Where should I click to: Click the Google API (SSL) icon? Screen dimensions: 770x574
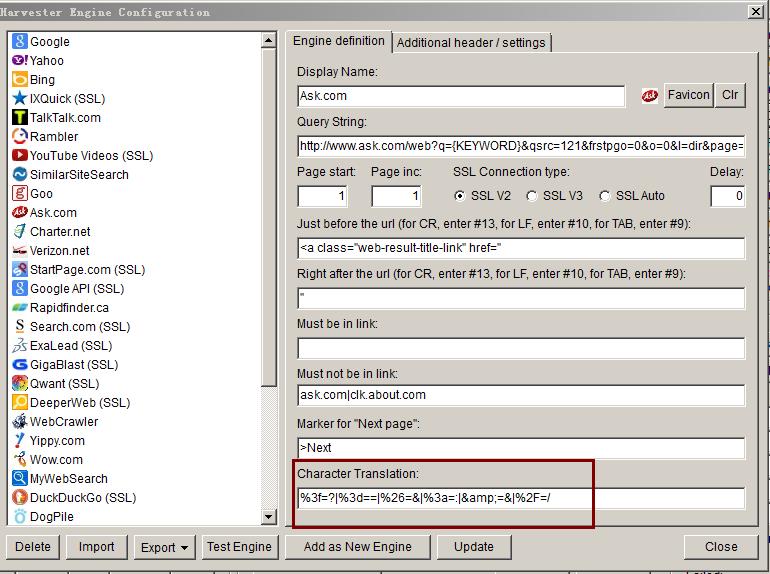point(20,288)
